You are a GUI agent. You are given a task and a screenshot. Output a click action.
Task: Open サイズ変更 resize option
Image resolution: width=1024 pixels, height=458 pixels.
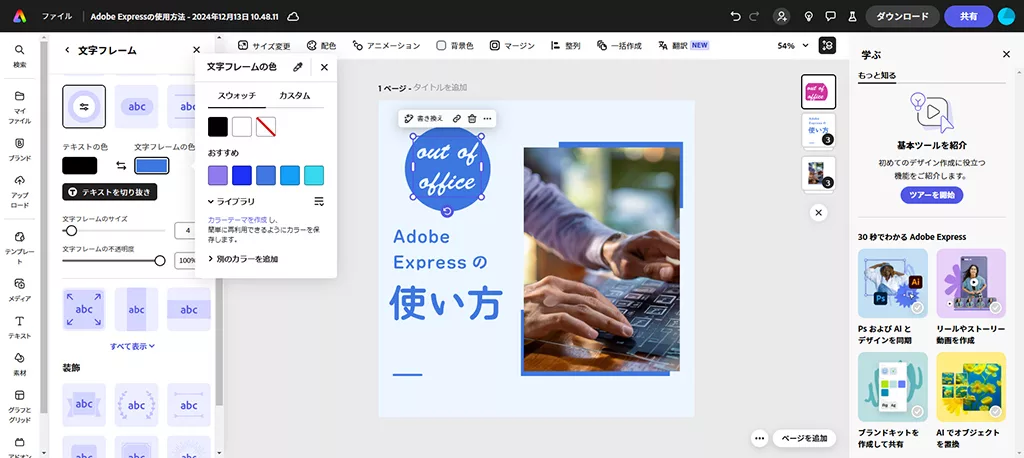(264, 46)
